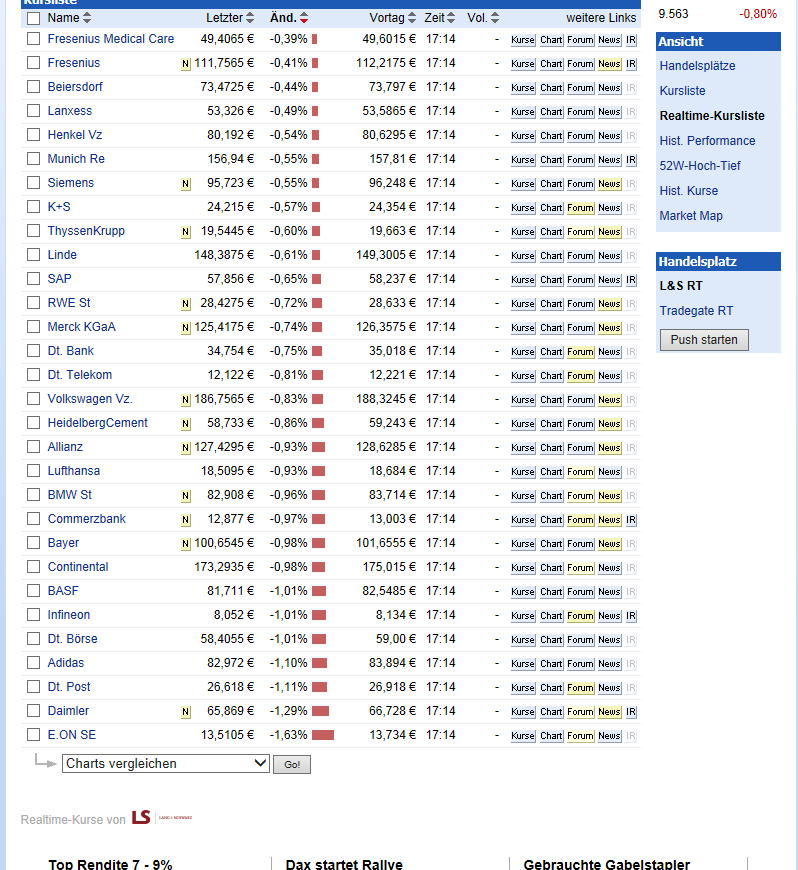Open the Kurse icon for E.ON SE
This screenshot has width=798, height=870.
click(x=523, y=736)
